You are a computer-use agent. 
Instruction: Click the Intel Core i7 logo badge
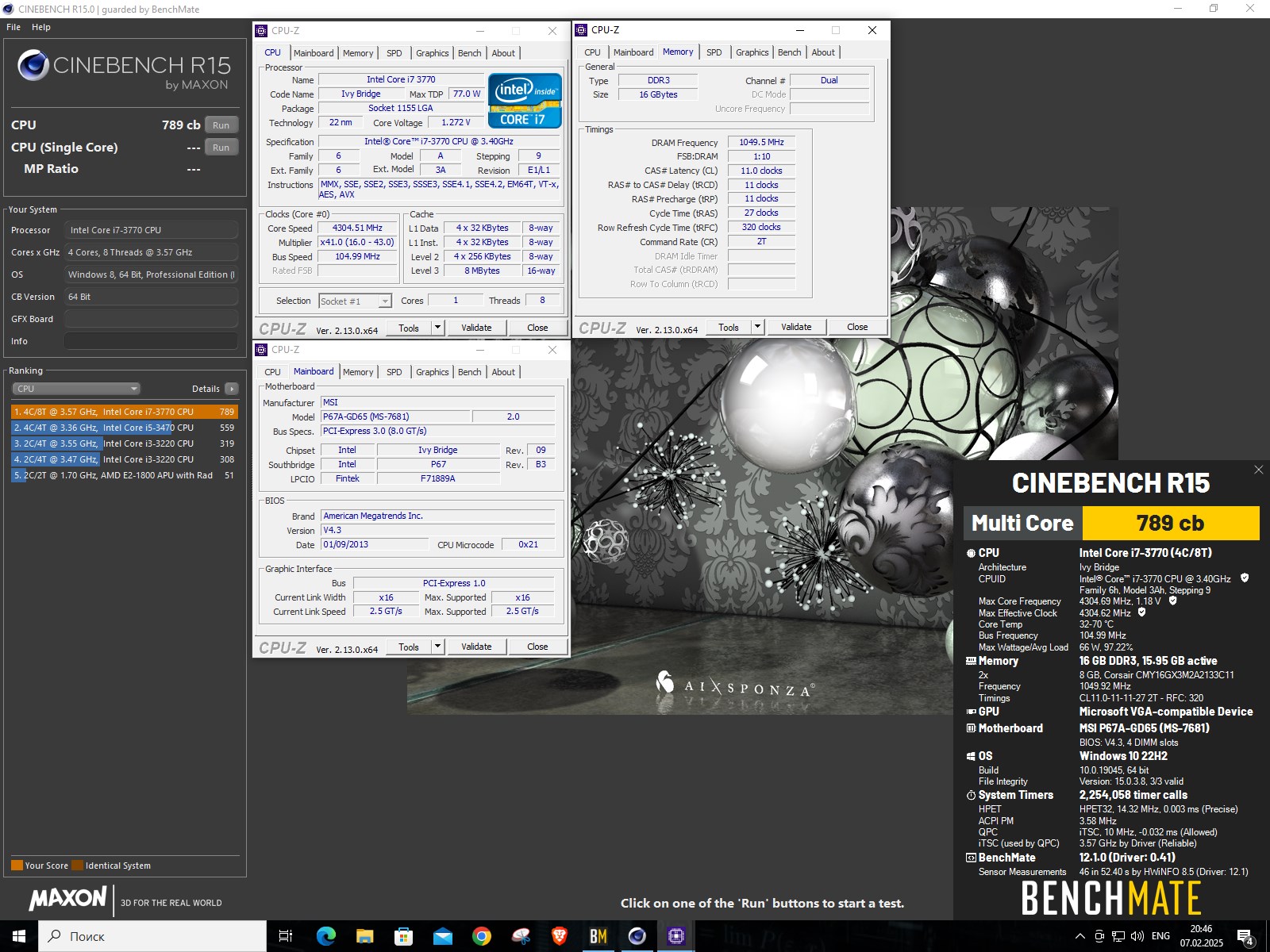(x=525, y=101)
